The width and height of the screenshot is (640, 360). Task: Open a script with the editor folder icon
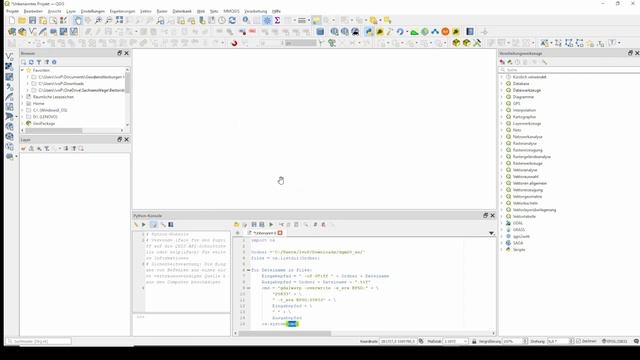coord(236,224)
